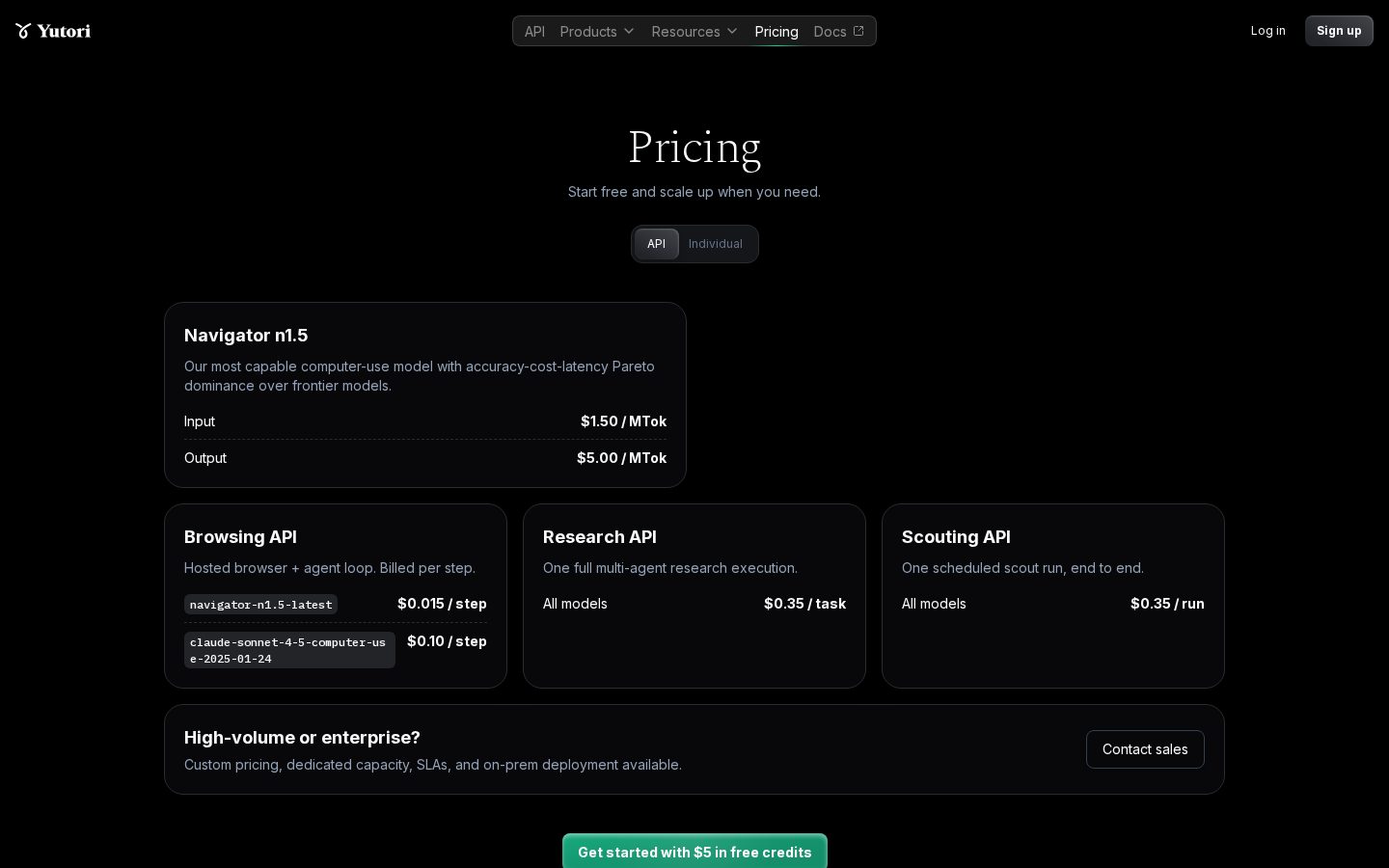
Task: Switch pricing toggle to API
Action: [656, 244]
